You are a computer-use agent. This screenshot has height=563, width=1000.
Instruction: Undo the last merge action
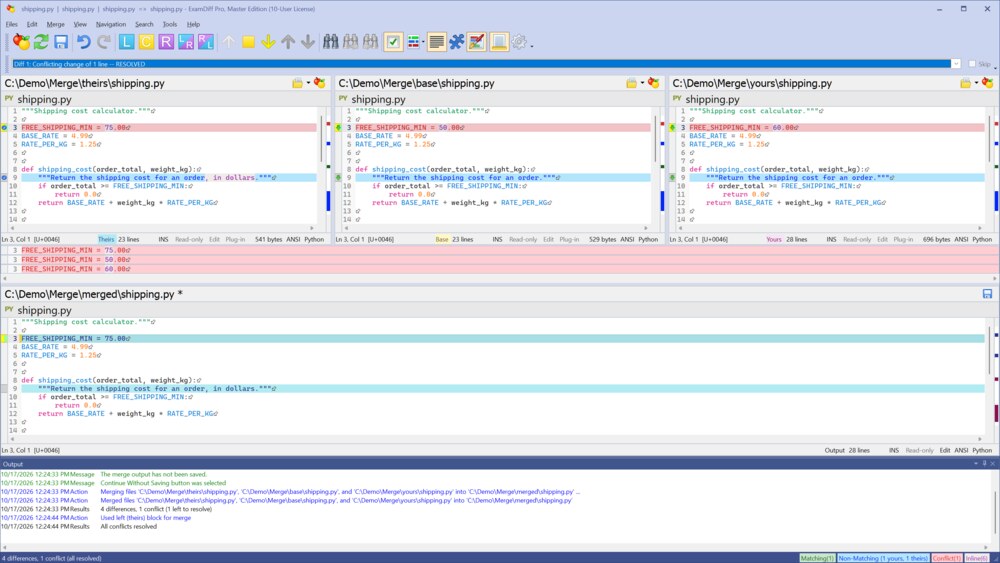tap(84, 42)
